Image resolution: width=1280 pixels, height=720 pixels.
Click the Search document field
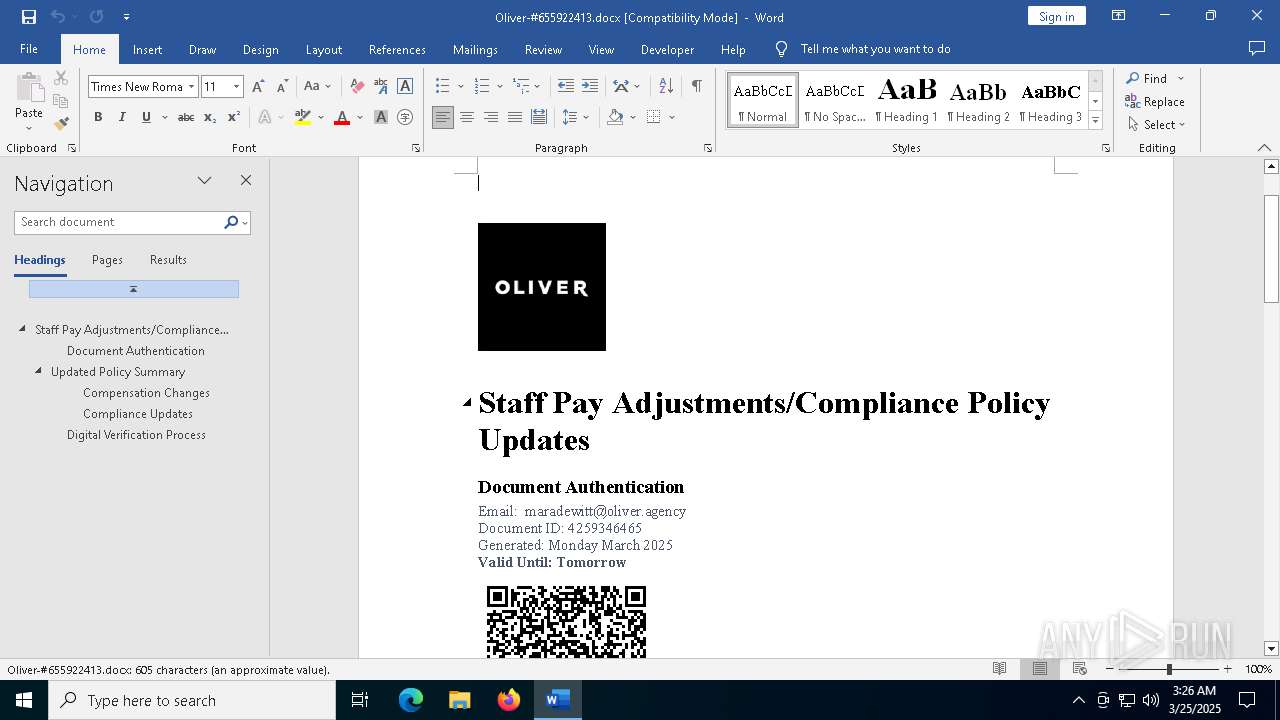(120, 222)
